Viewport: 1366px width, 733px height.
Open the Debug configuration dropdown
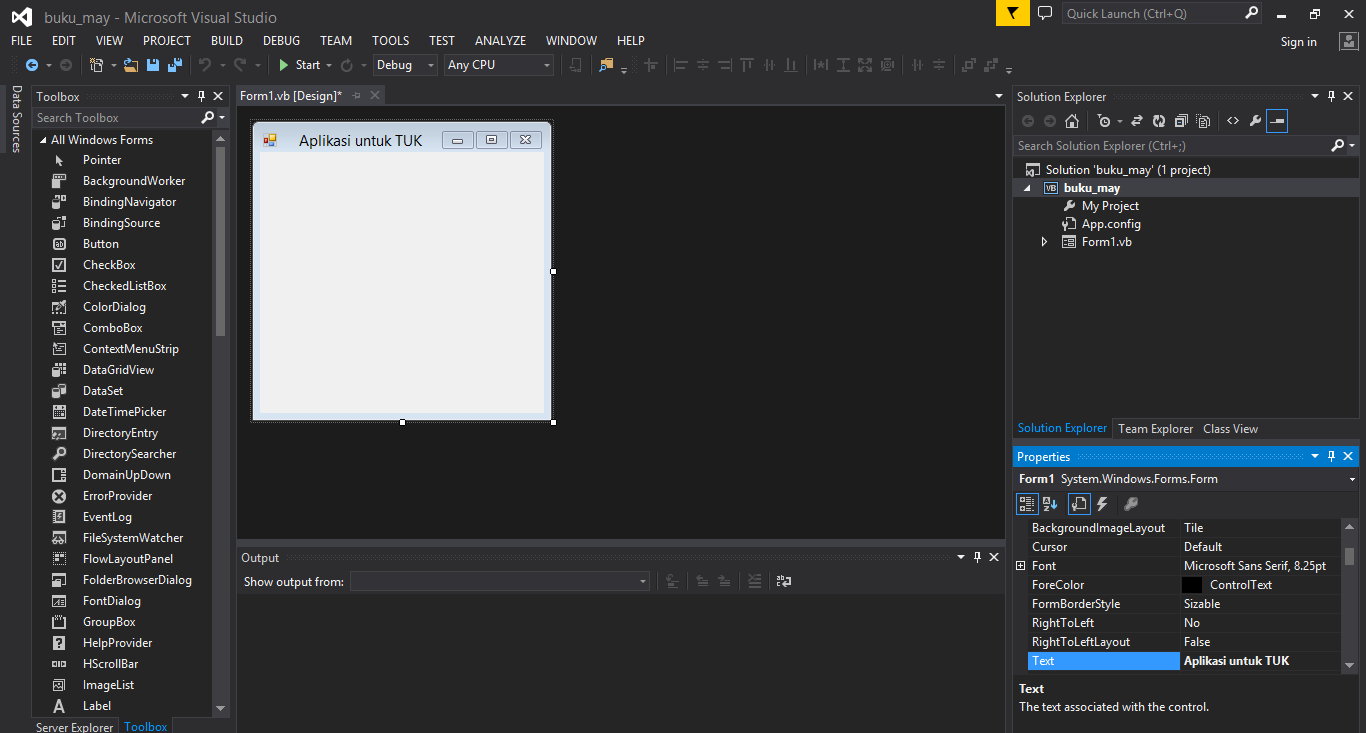pos(431,65)
